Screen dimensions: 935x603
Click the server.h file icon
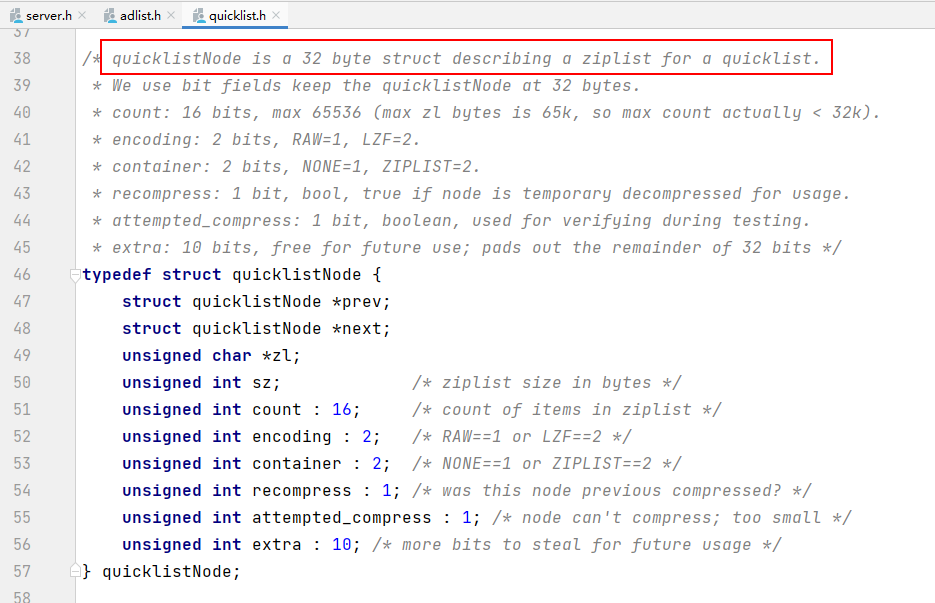coord(16,16)
